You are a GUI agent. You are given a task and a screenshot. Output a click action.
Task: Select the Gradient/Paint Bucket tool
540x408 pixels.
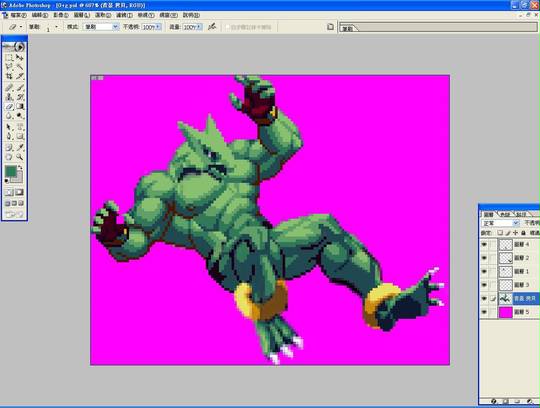pos(20,107)
